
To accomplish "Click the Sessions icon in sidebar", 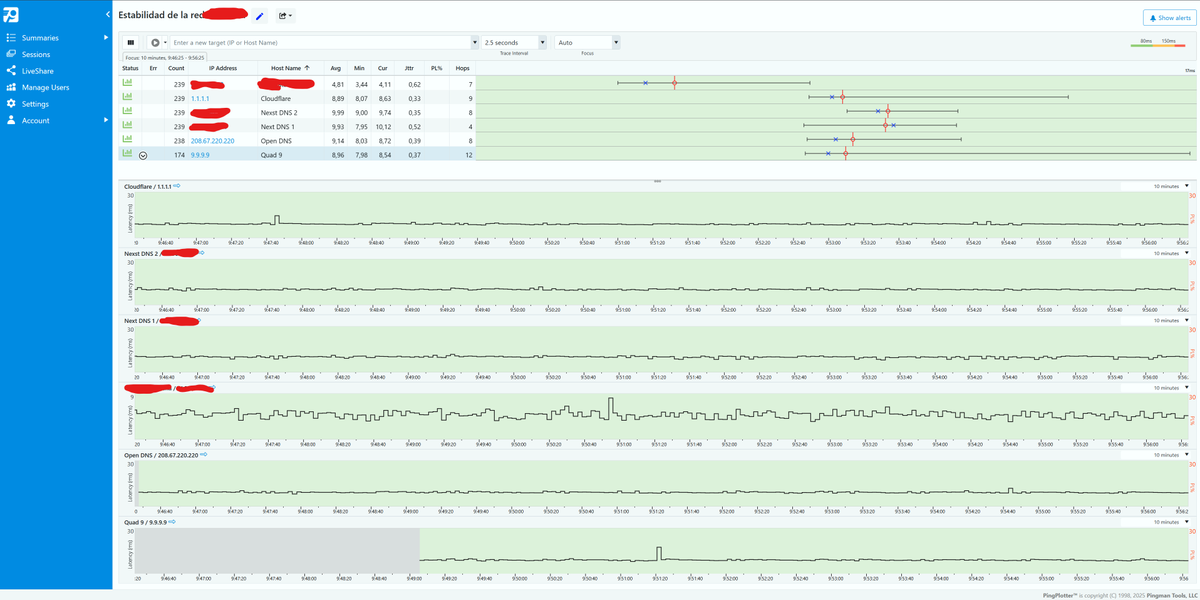I will click(x=11, y=54).
